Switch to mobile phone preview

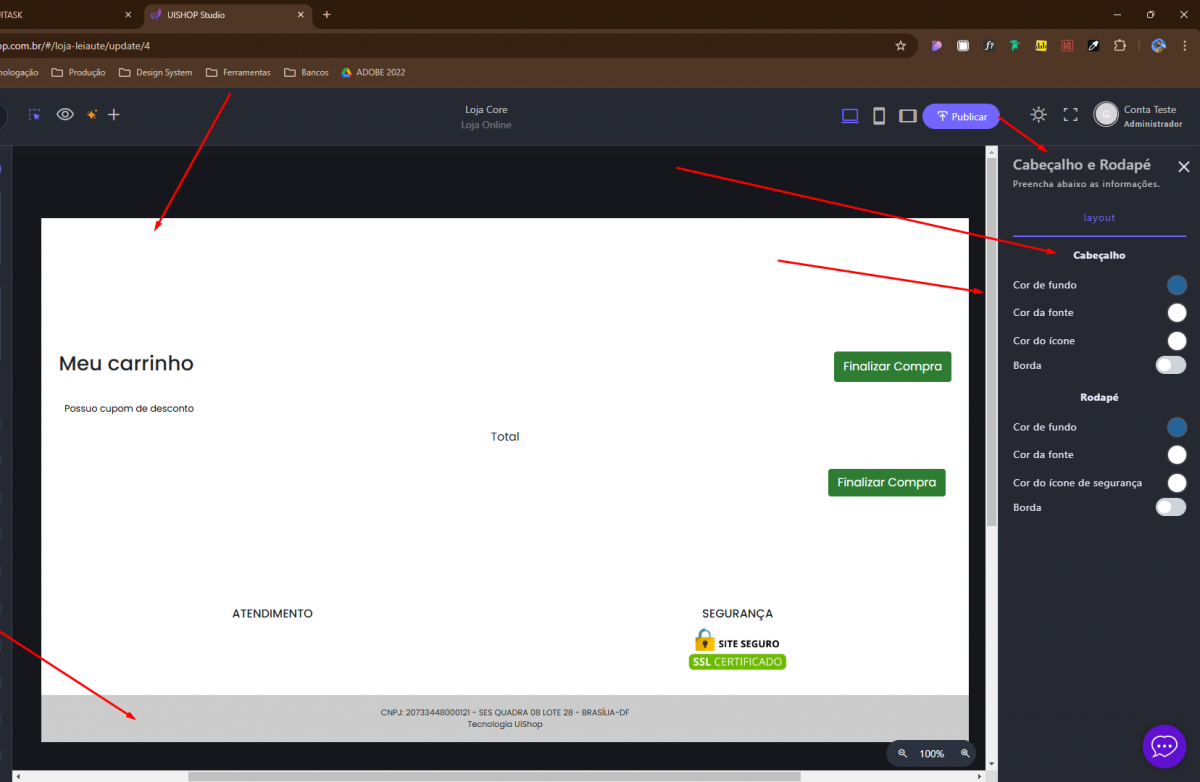[x=879, y=116]
